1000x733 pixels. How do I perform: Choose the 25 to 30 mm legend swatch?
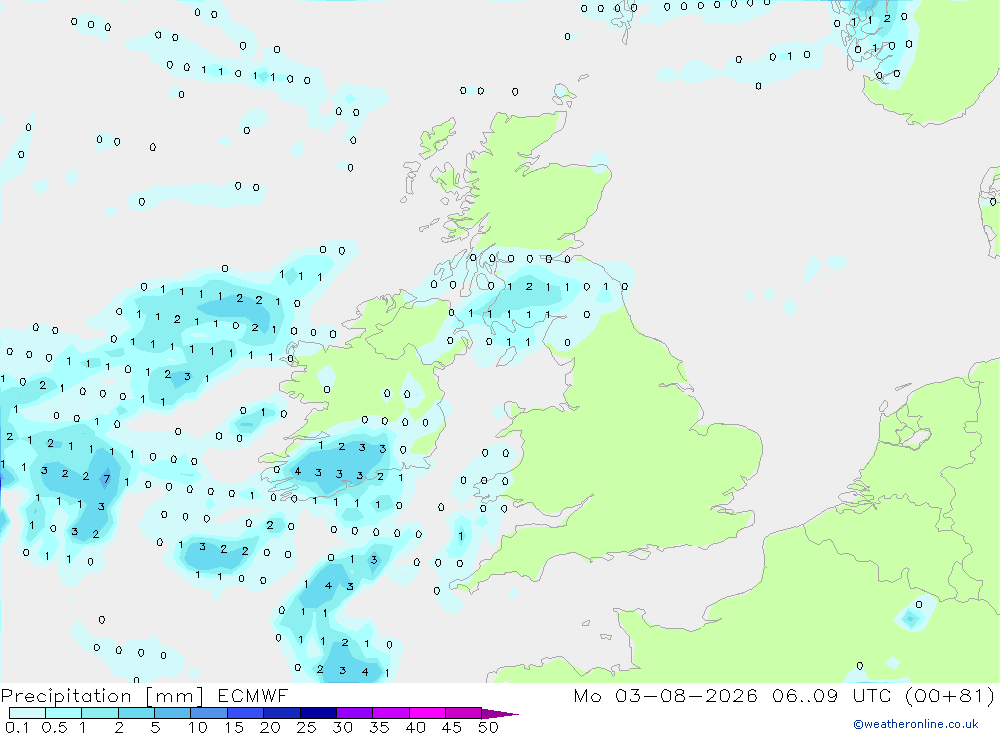tap(318, 713)
